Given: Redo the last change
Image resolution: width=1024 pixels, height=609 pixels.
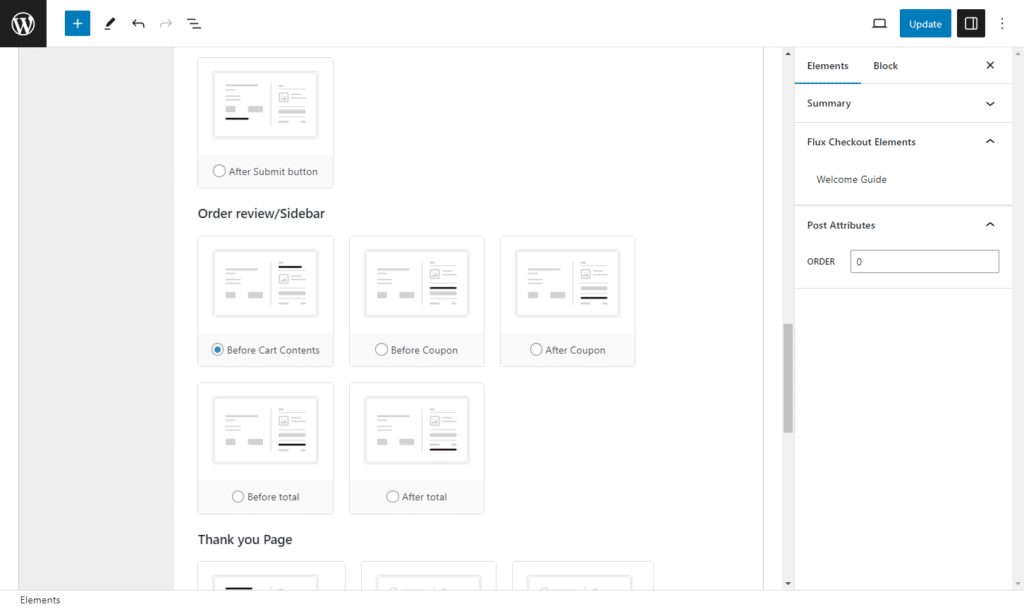Looking at the screenshot, I should point(166,23).
